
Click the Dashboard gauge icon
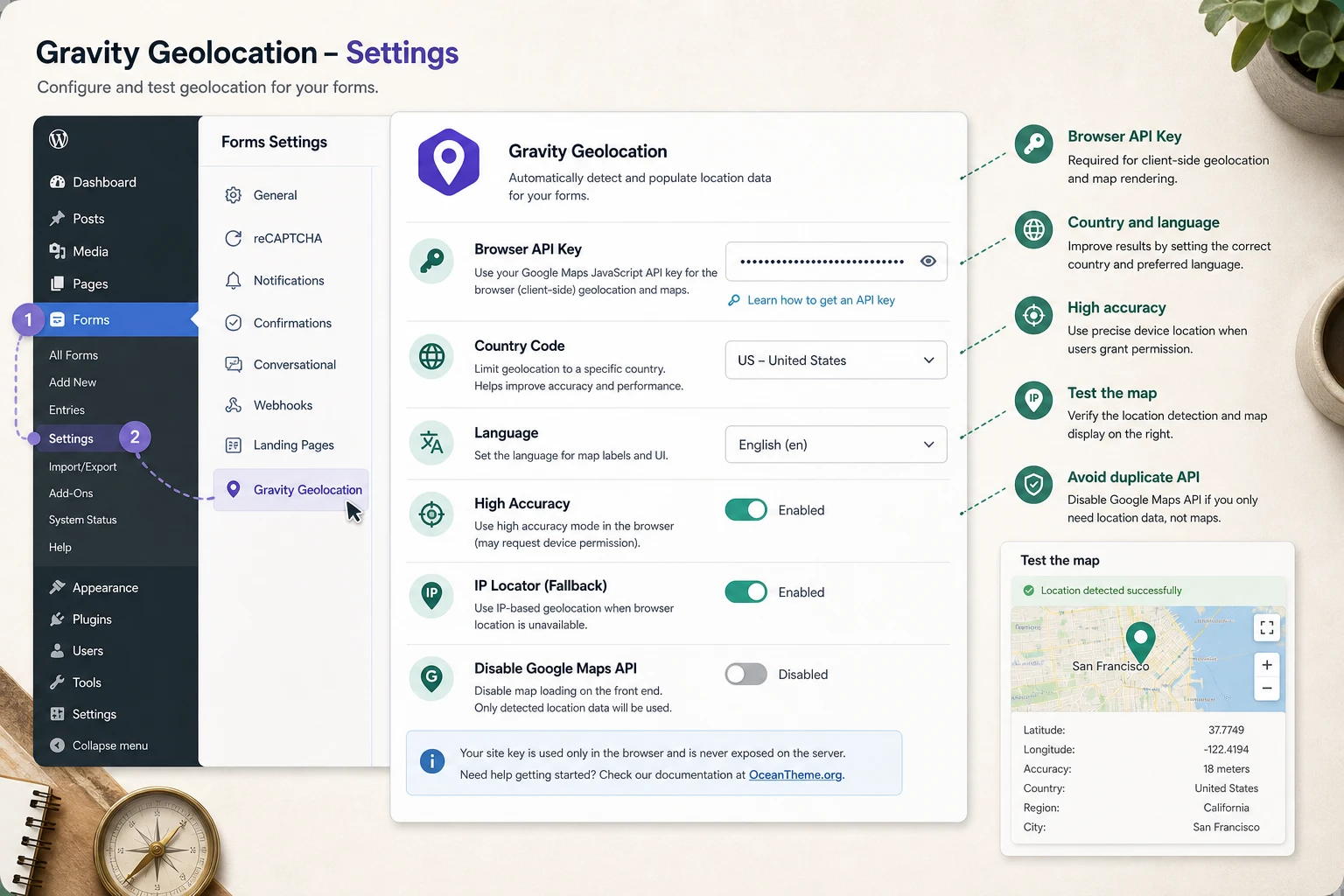58,182
